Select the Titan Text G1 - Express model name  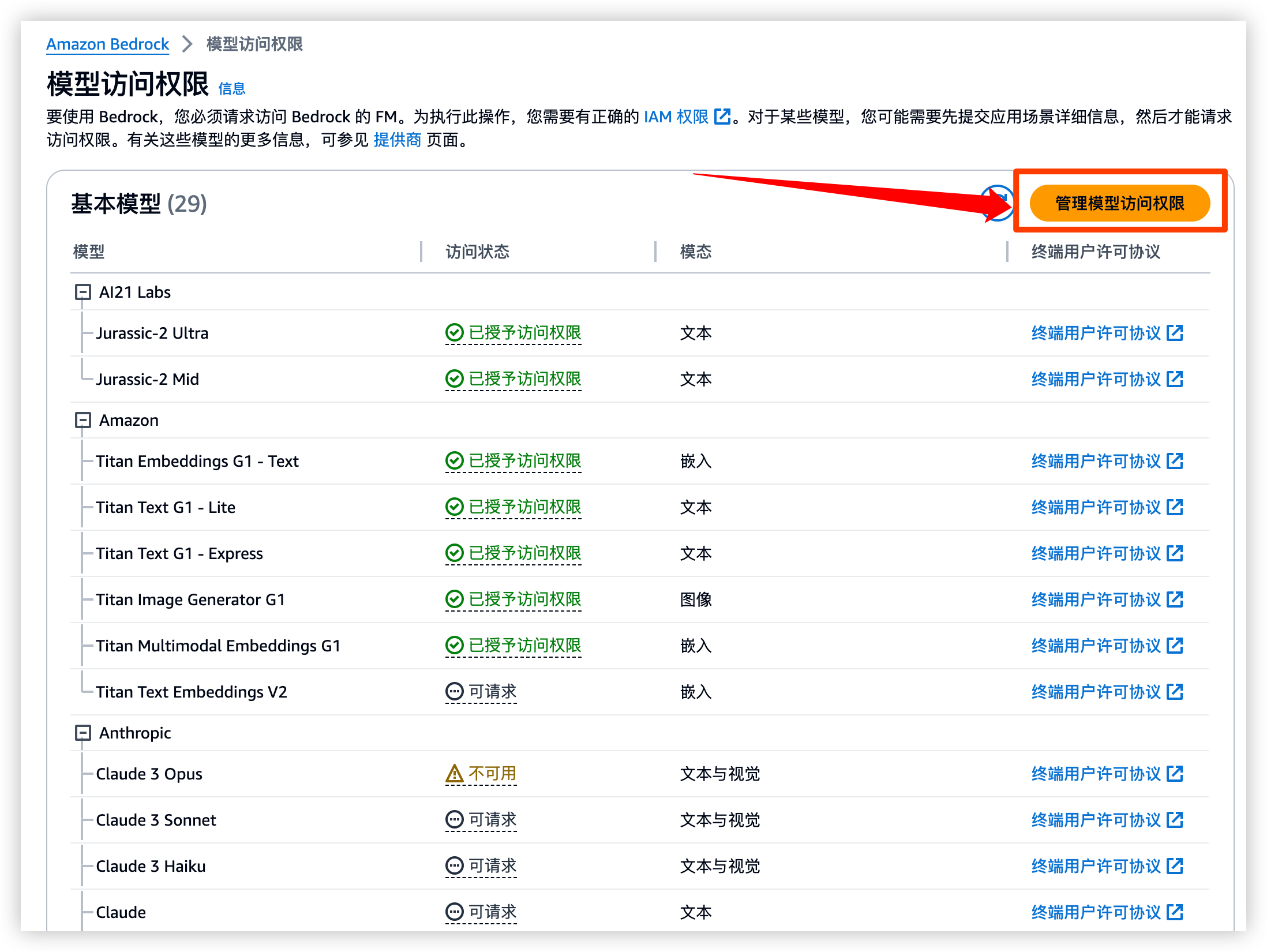point(179,553)
